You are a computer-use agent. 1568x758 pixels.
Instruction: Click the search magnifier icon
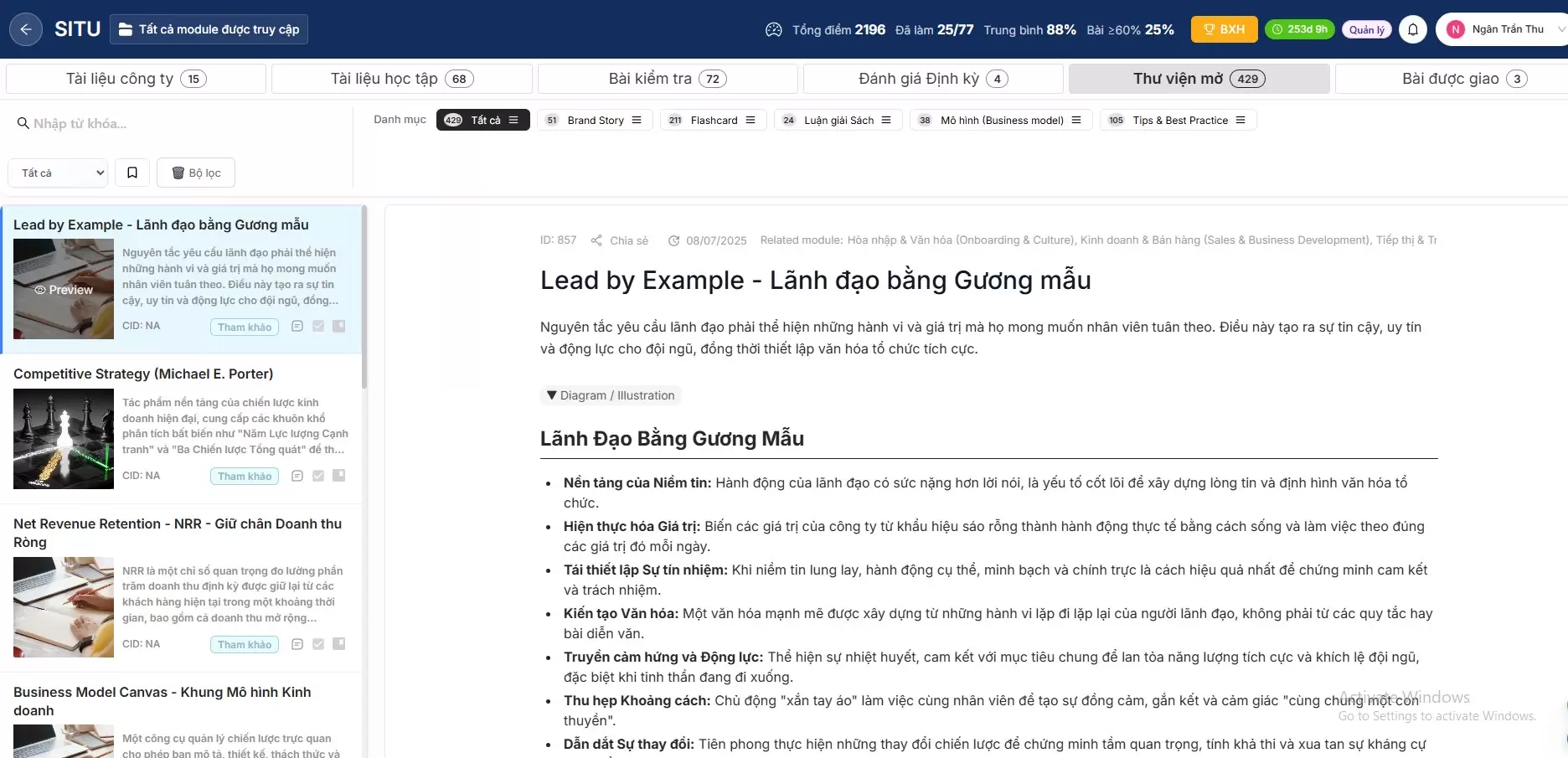23,123
